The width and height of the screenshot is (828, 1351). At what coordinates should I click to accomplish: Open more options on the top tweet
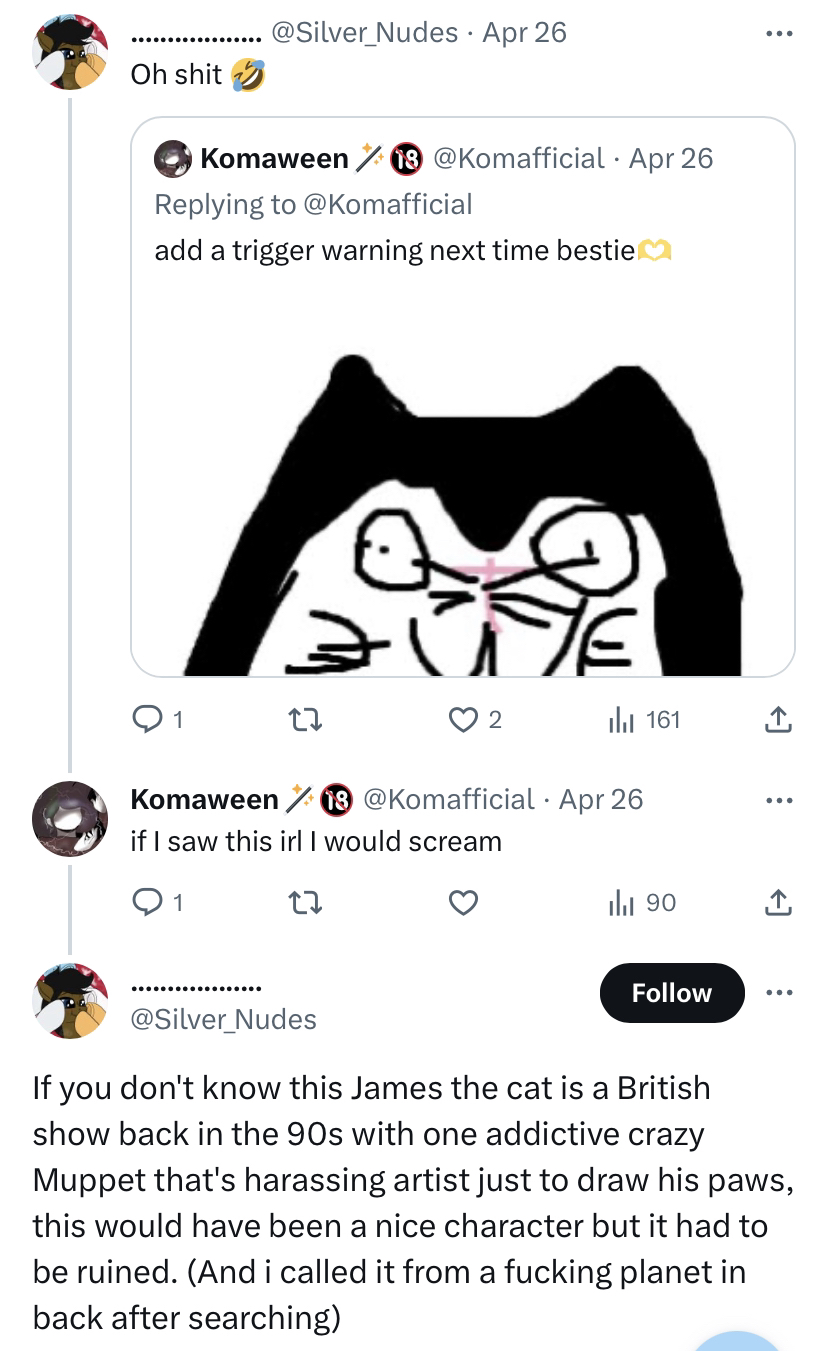[778, 34]
